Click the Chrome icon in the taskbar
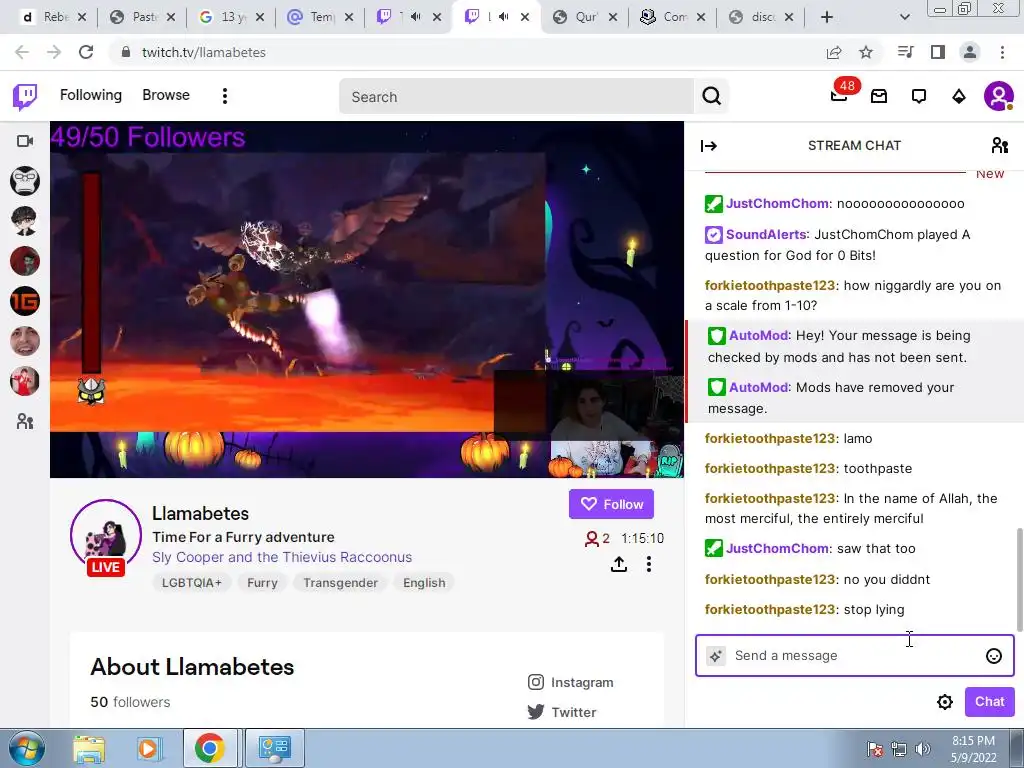 [209, 748]
